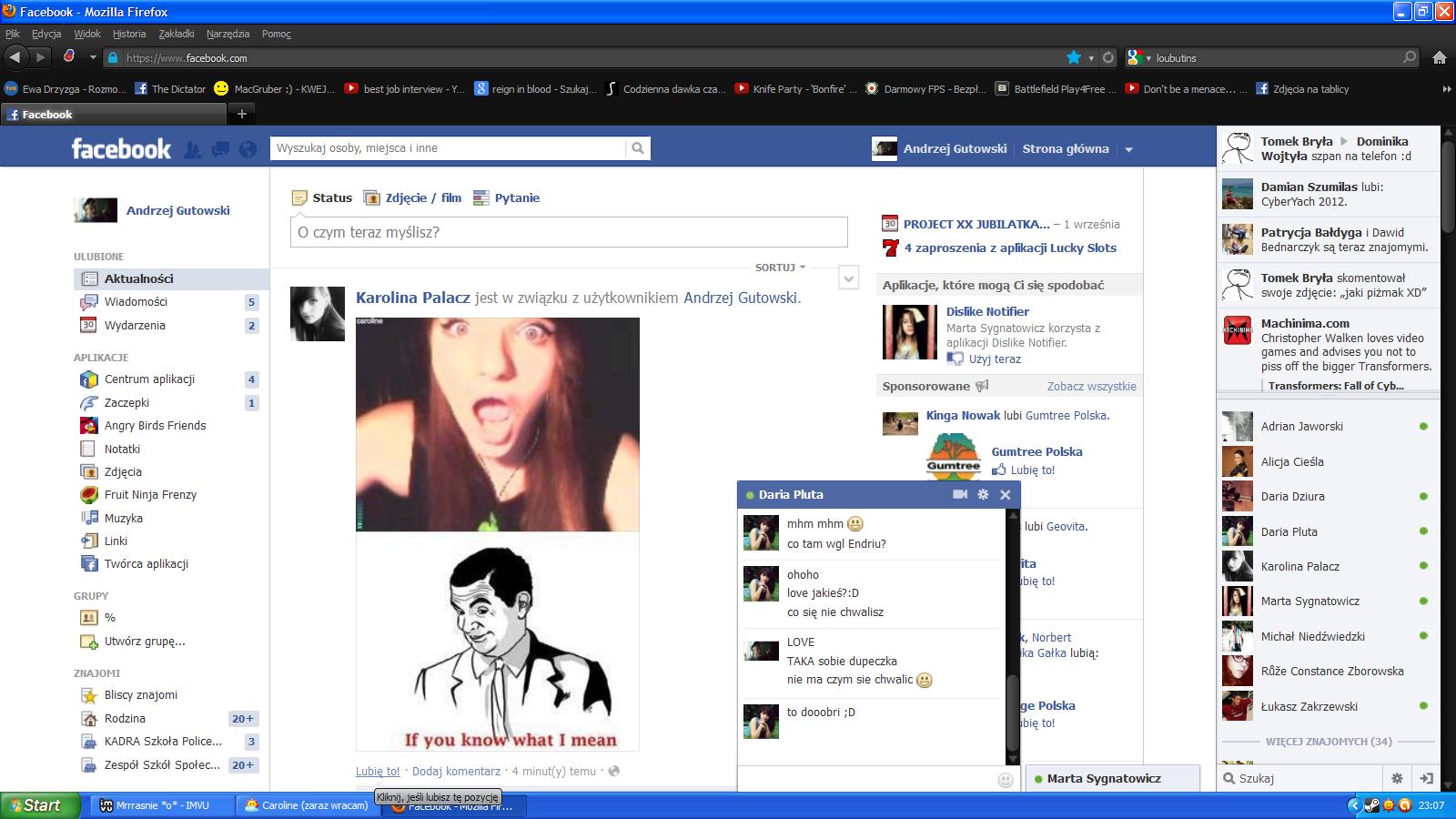The width and height of the screenshot is (1456, 819).
Task: Open Twórca aplikacji in sidebar
Action: click(146, 563)
